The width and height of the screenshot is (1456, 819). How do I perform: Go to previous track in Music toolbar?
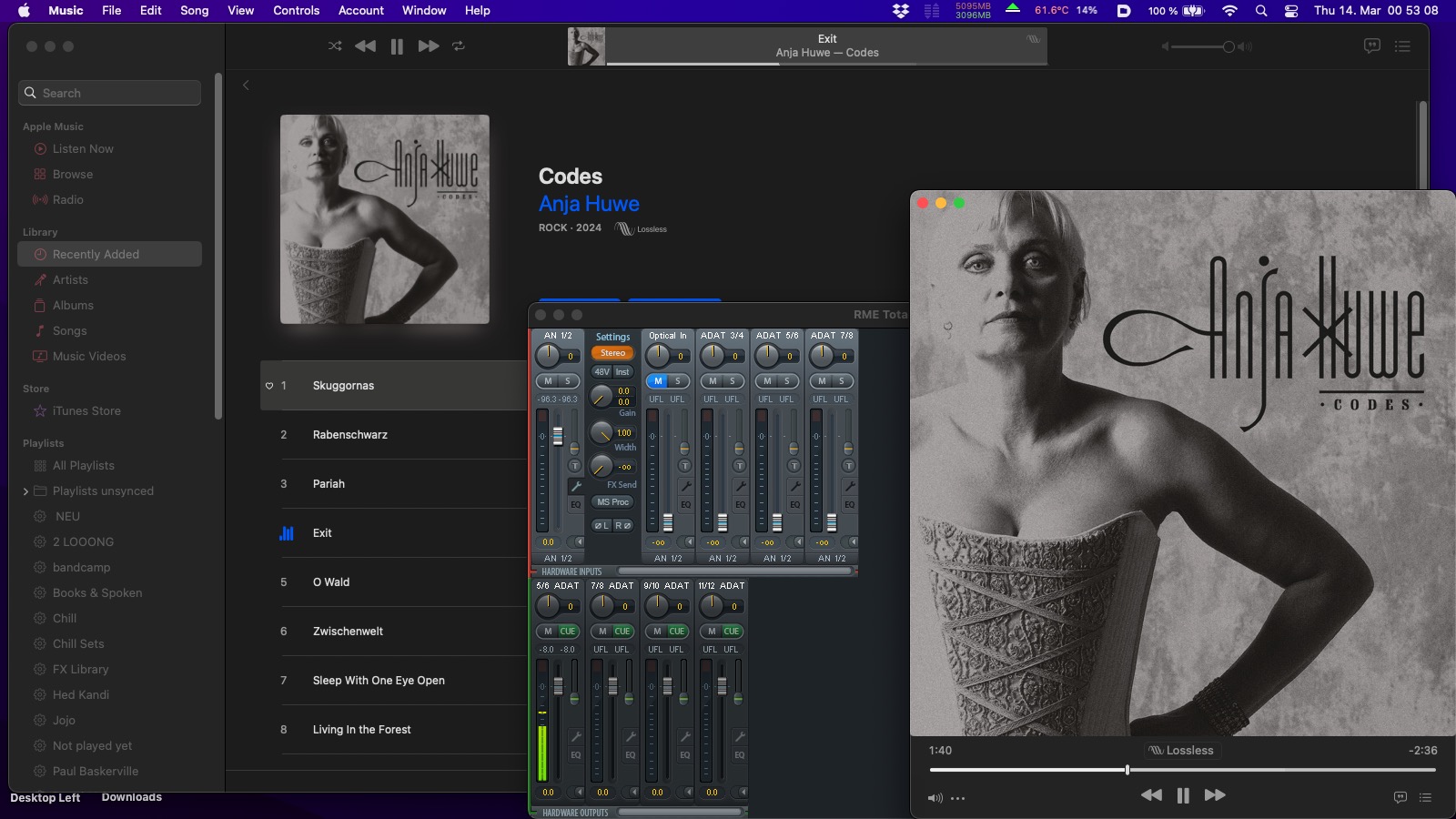point(365,45)
